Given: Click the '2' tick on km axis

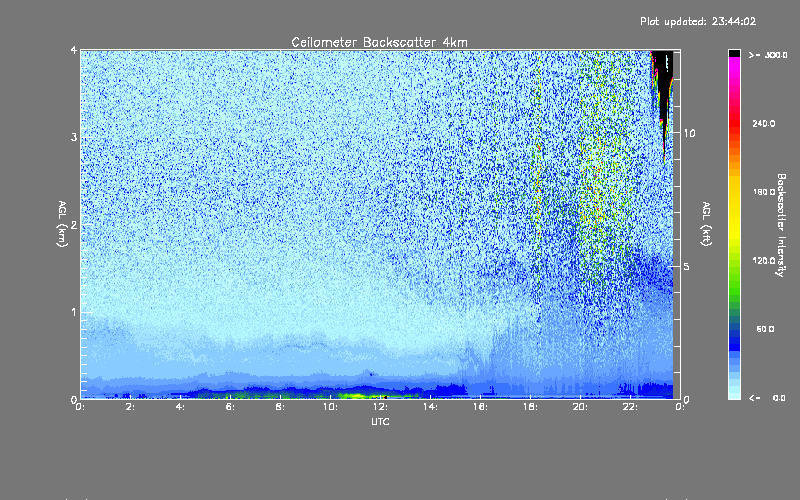Looking at the screenshot, I should coord(74,224).
